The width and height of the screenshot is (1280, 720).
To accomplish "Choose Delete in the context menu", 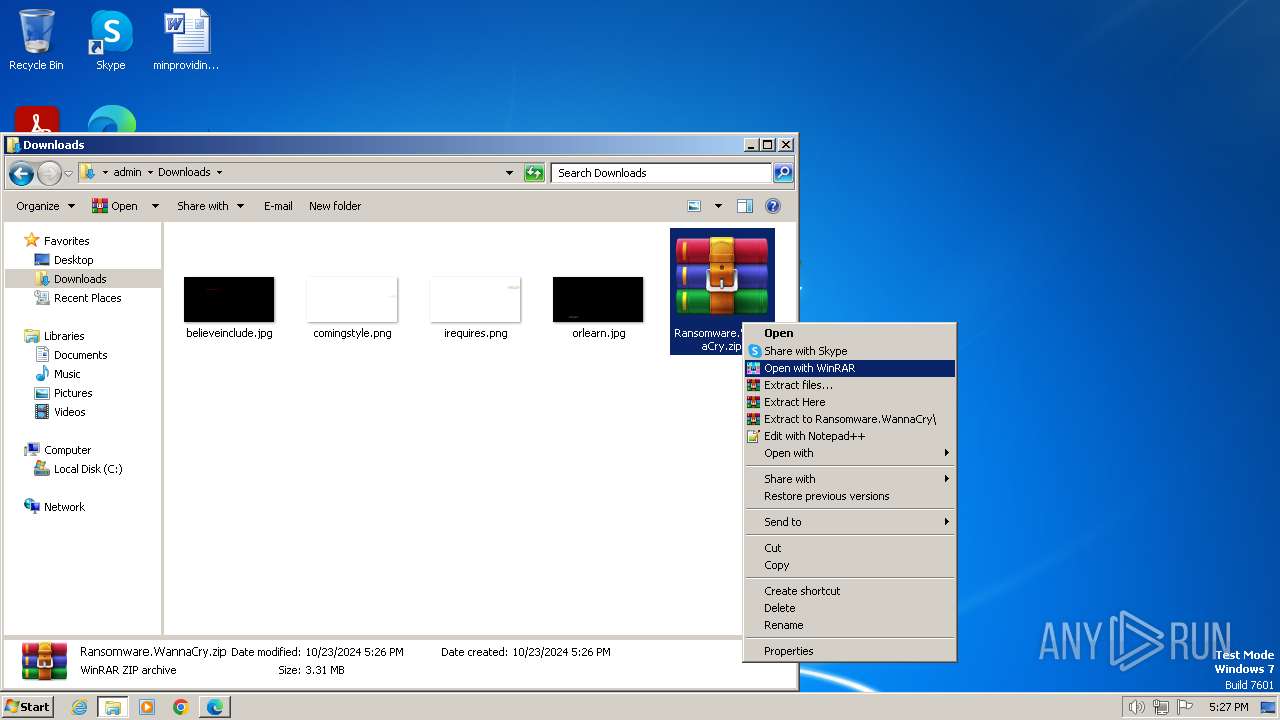I will 849,608.
